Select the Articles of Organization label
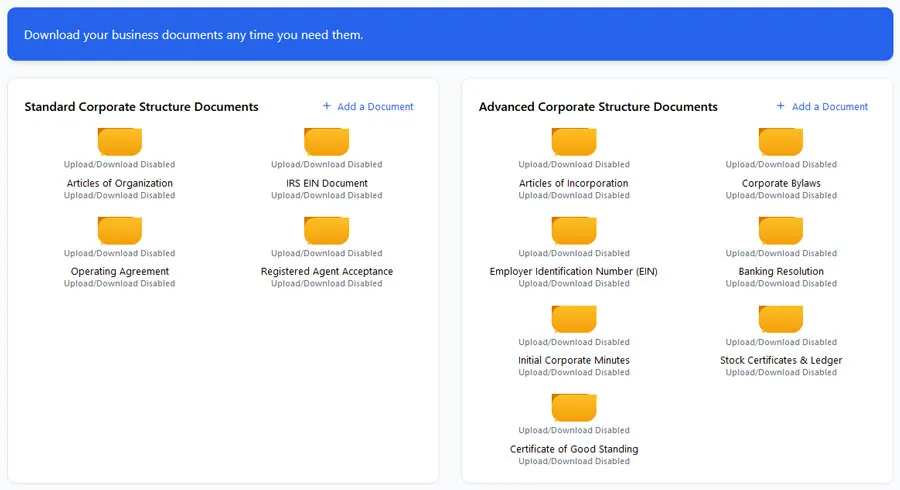The height and width of the screenshot is (490, 900). click(x=119, y=183)
